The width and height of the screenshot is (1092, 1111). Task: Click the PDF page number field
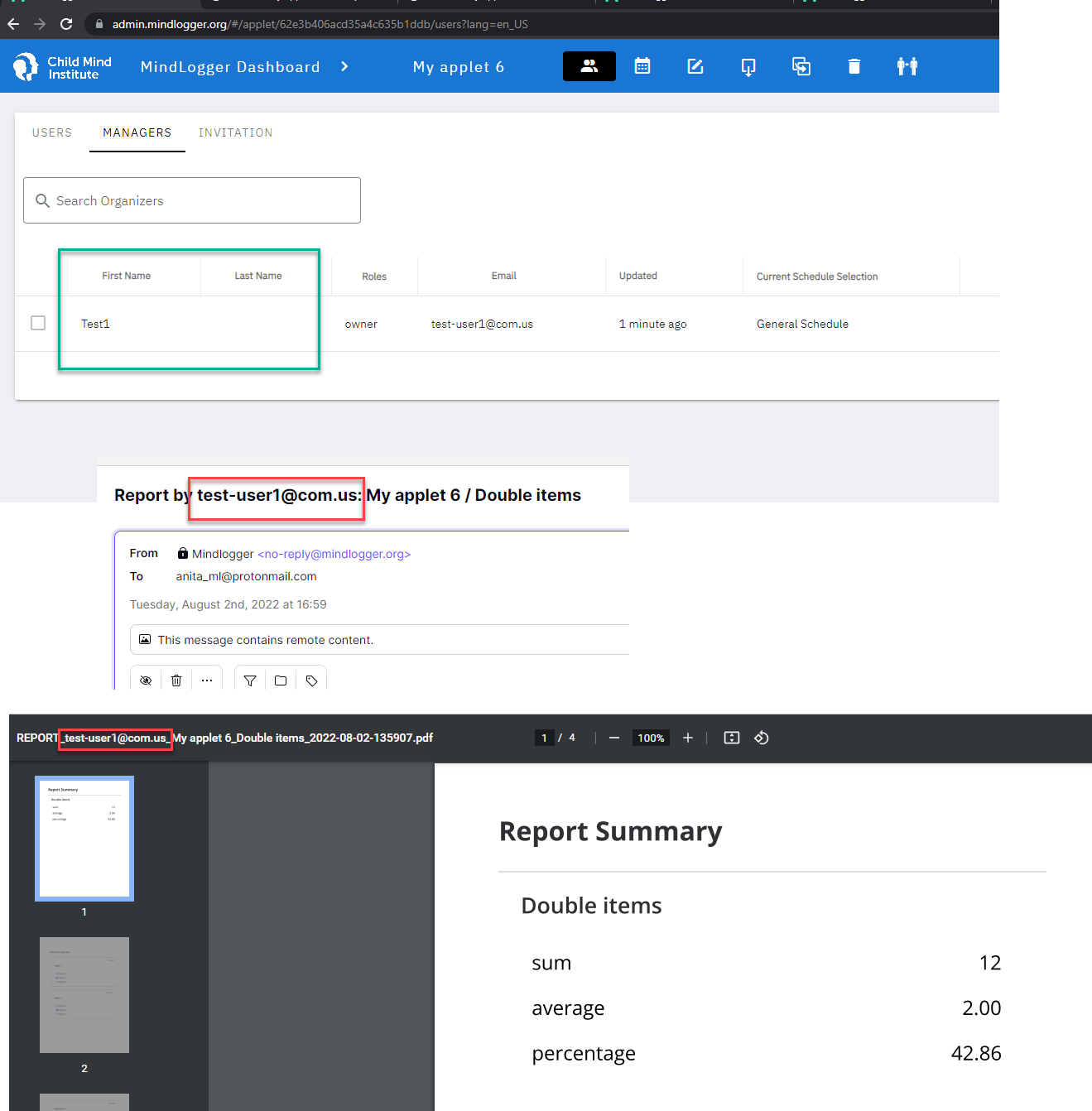(544, 738)
